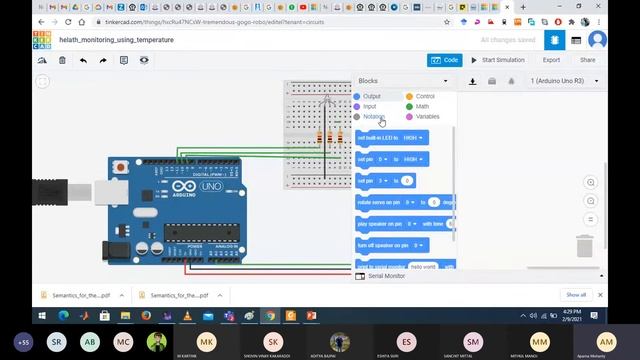Viewport: 640px width, 360px height.
Task: Click the fit blocks equals icon
Action: [591, 220]
